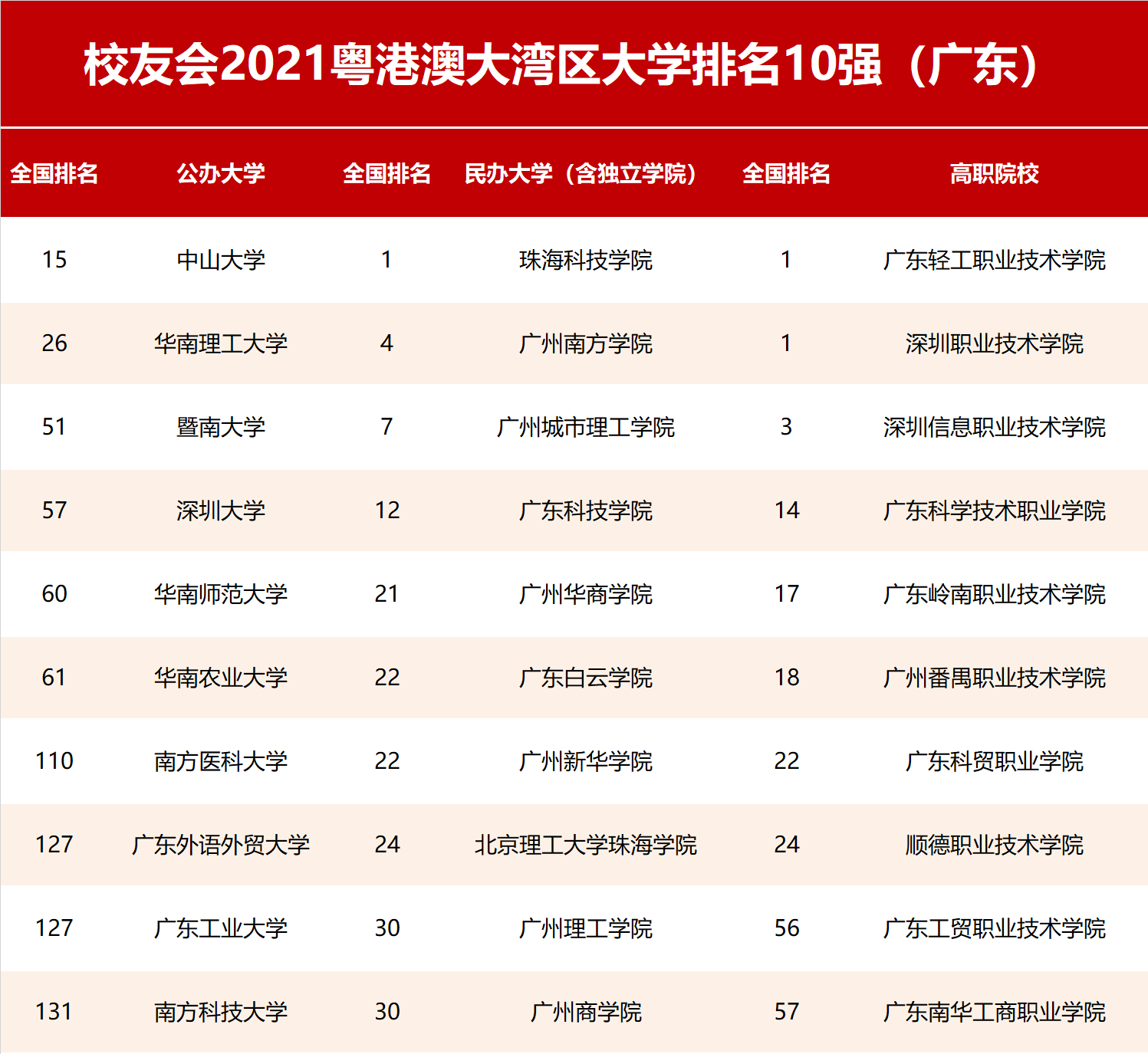Image resolution: width=1148 pixels, height=1054 pixels.
Task: Click 广州理工学院 cell
Action: coord(585,928)
